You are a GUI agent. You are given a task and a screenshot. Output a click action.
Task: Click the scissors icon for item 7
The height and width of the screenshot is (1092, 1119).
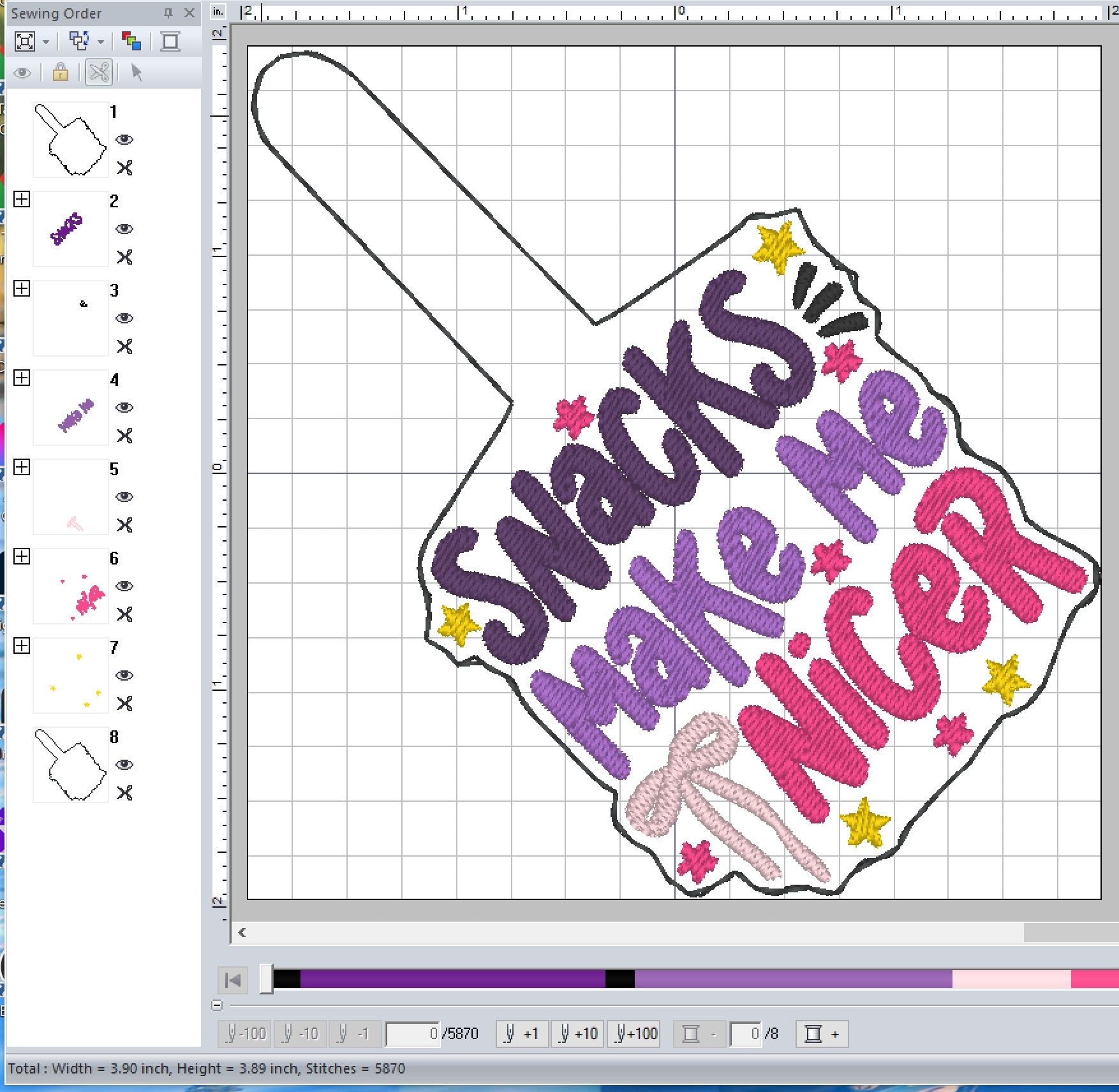pos(124,704)
